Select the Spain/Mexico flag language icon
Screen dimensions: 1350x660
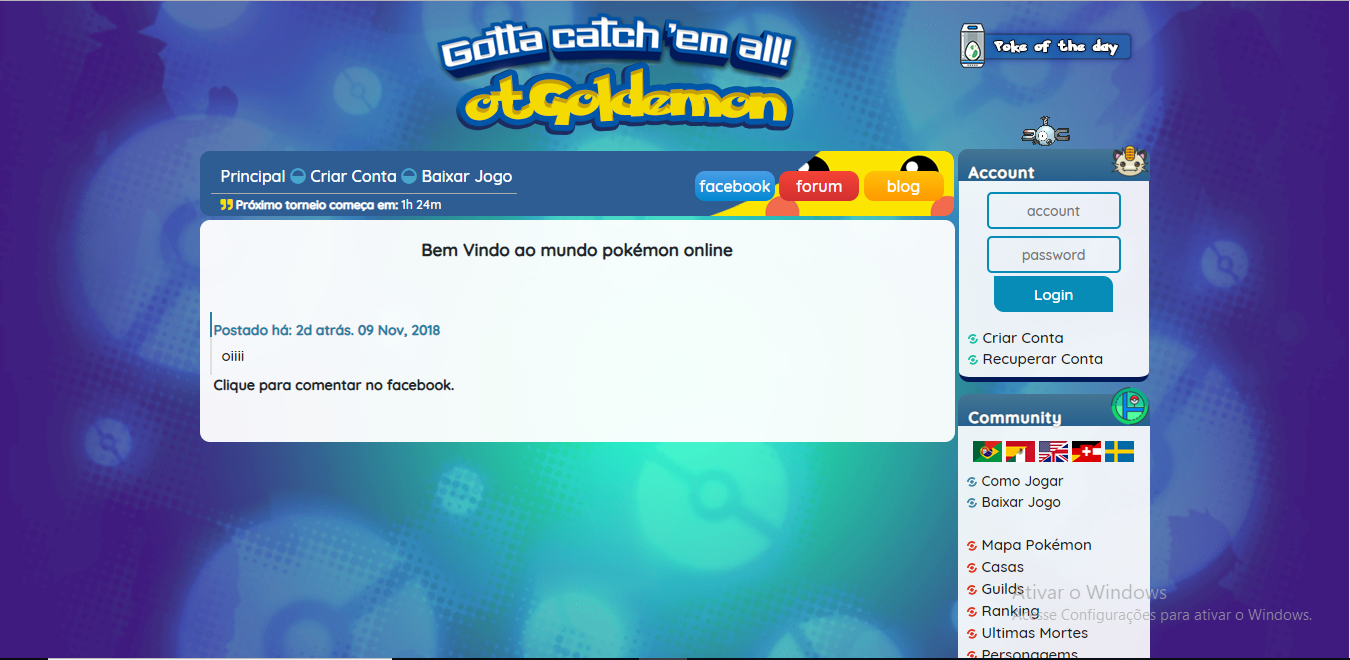1020,452
